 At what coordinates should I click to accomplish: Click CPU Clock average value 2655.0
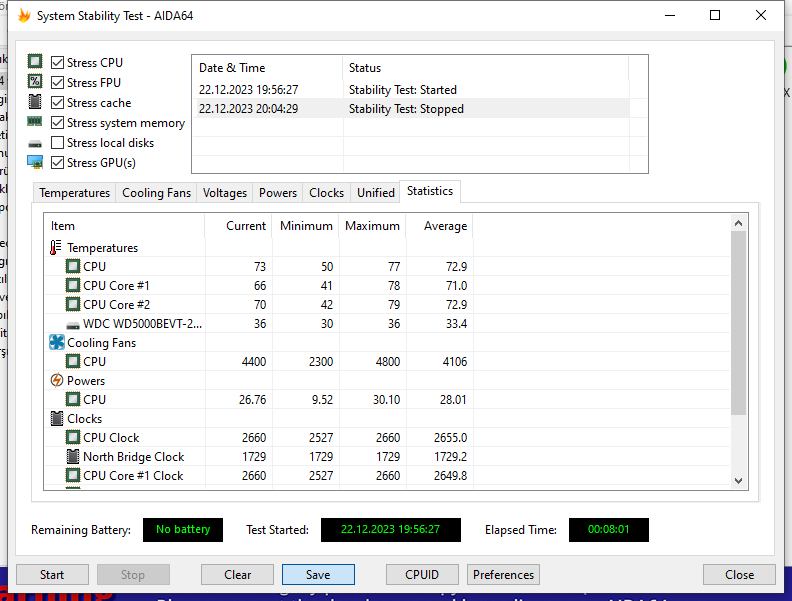[x=451, y=438]
